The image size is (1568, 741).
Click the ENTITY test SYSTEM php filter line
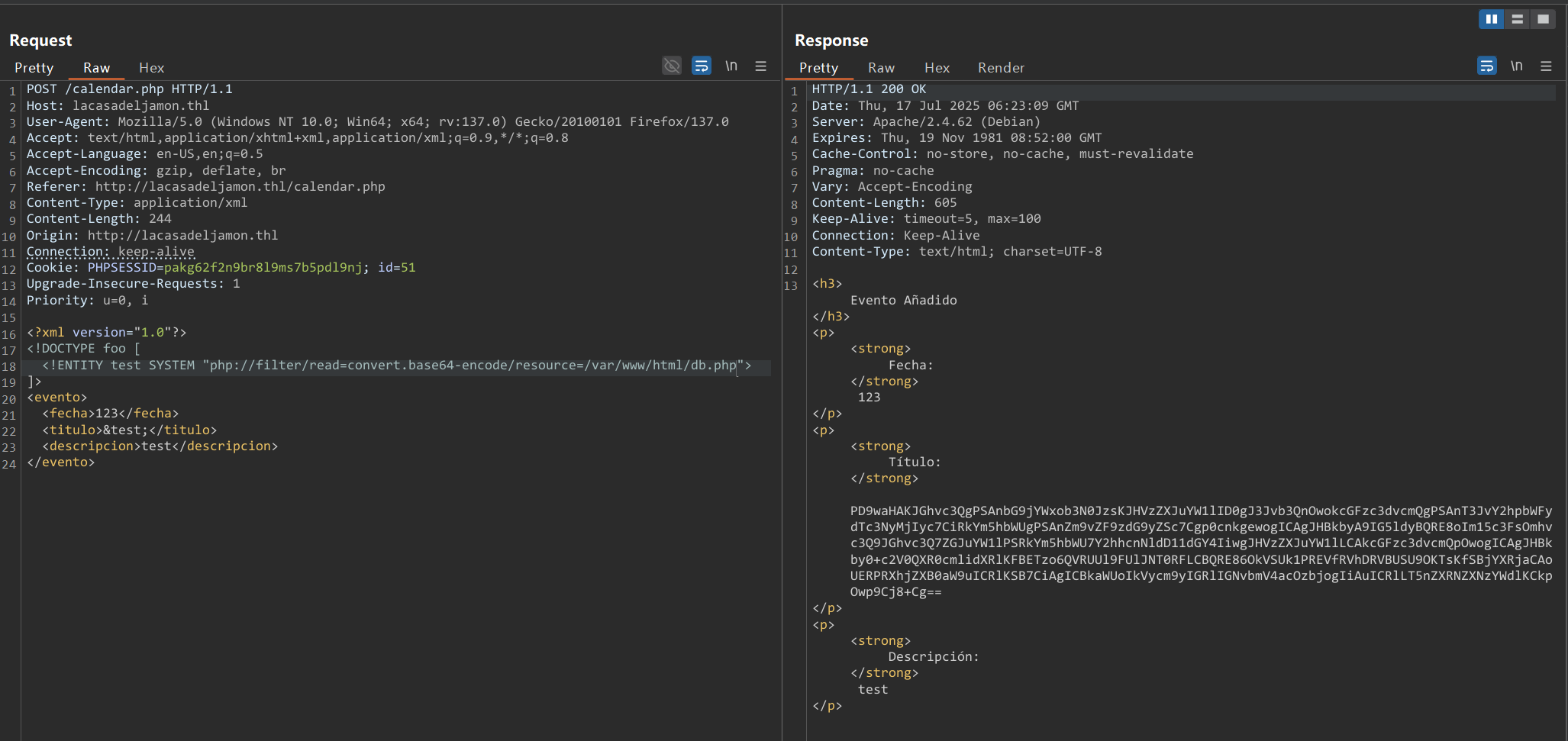coord(397,365)
